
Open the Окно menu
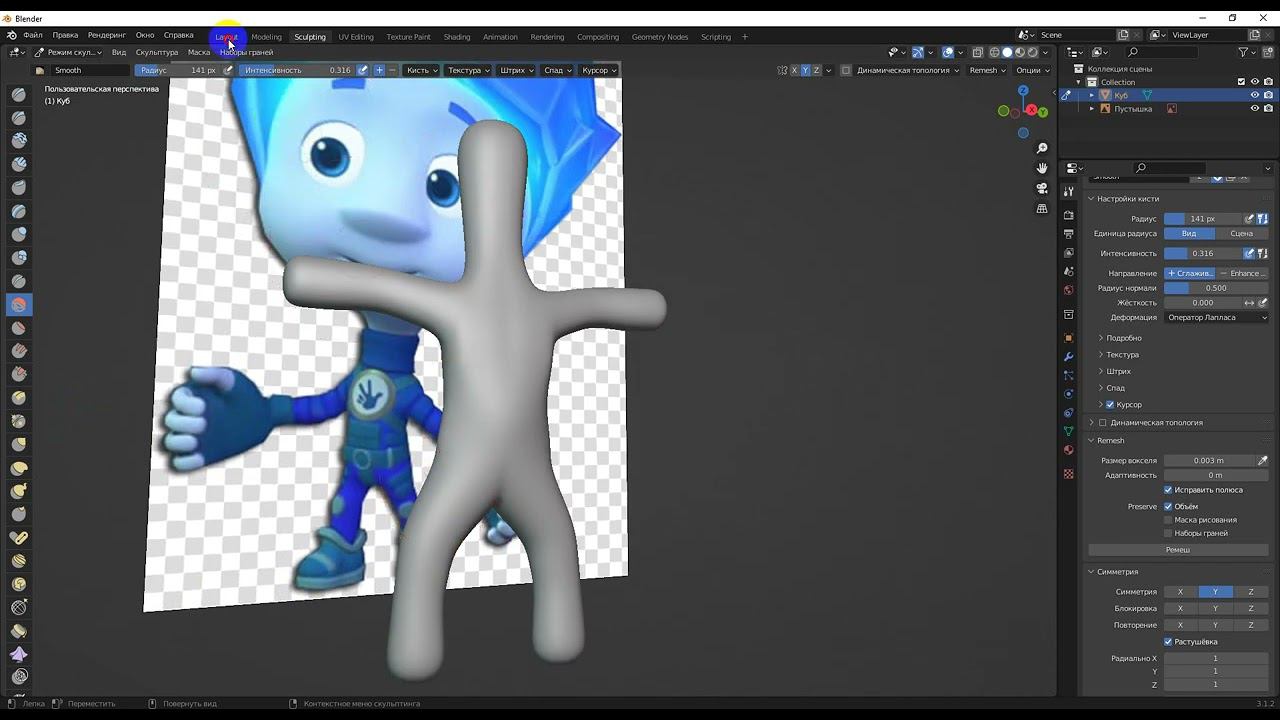click(x=145, y=35)
